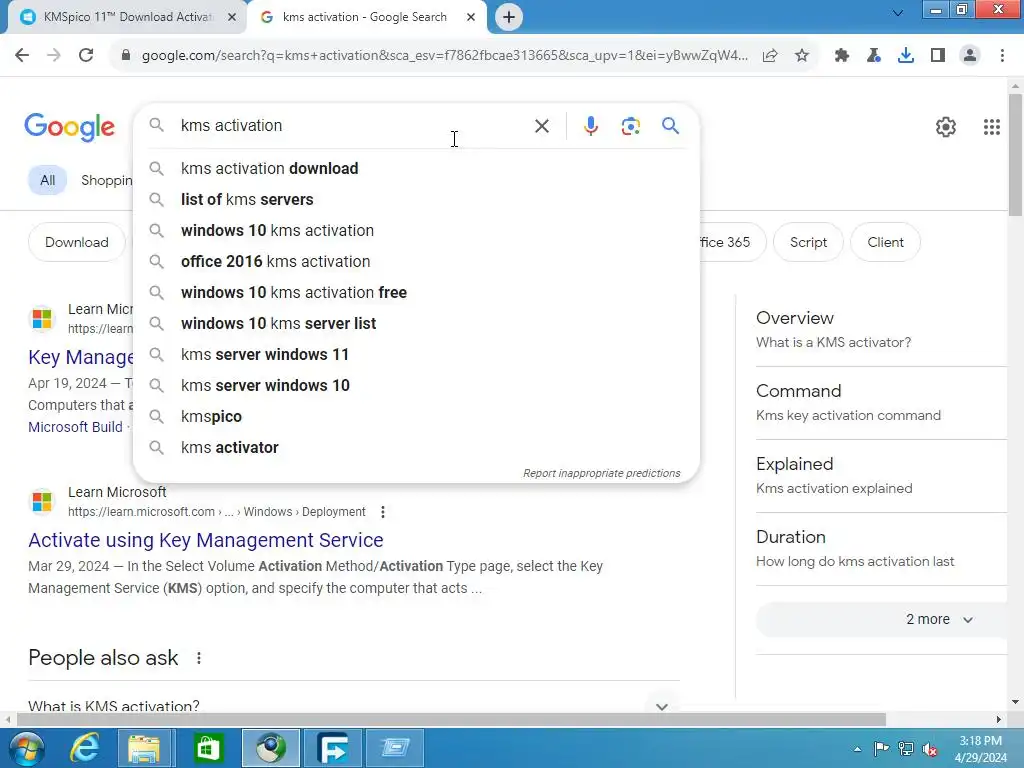Click in the kms activation search field

(353, 125)
